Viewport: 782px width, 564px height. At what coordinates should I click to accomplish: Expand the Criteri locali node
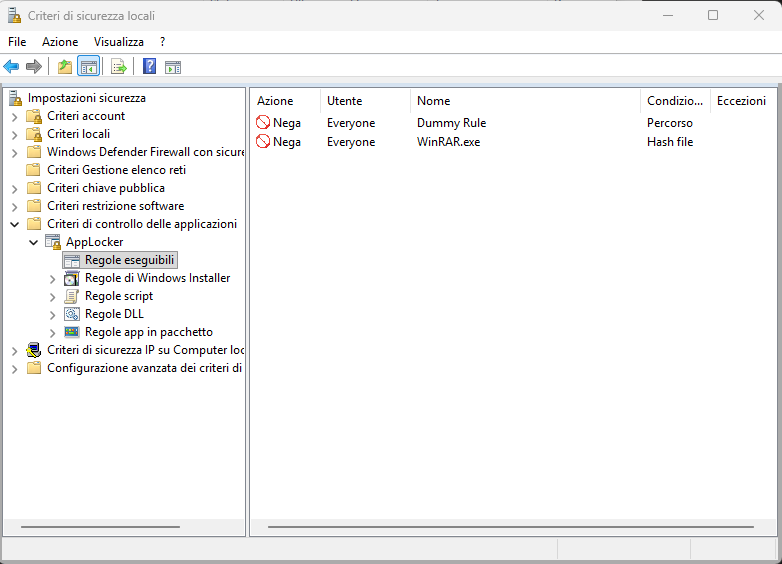pyautogui.click(x=14, y=135)
